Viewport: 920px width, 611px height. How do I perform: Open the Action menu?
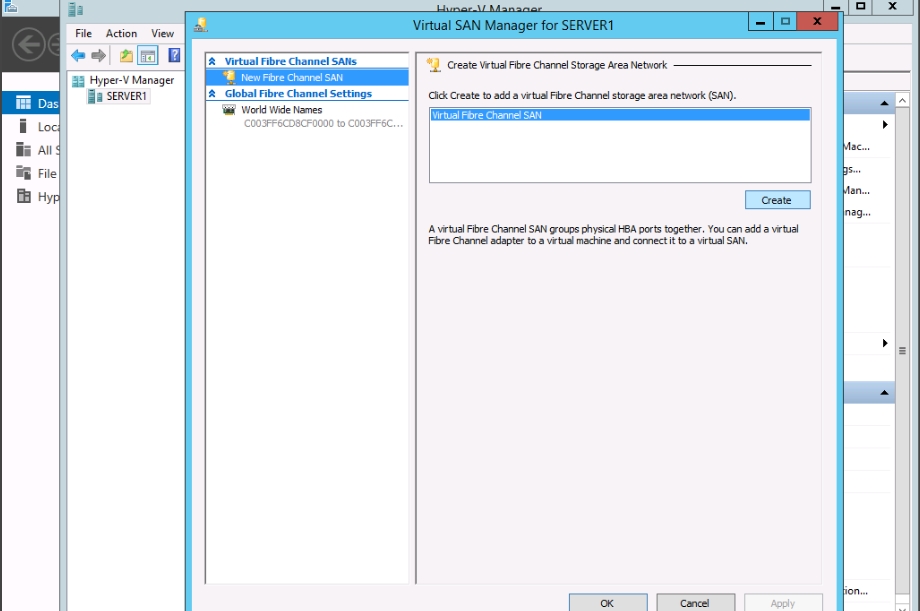coord(121,33)
